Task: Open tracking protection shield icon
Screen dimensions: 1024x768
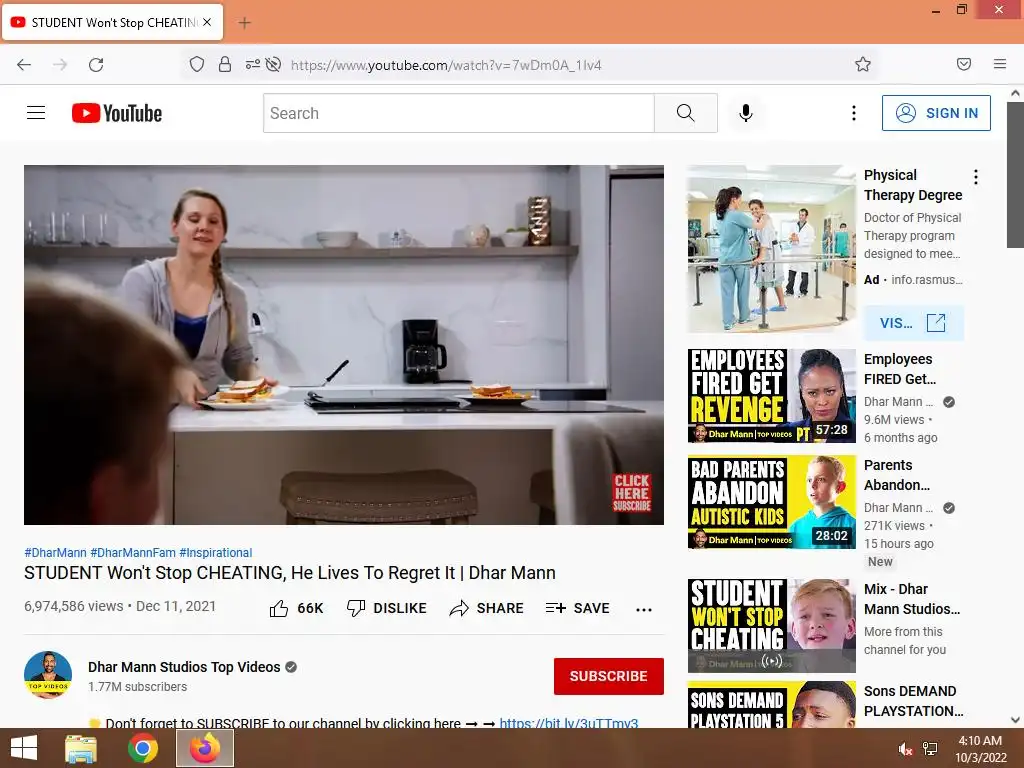Action: (197, 64)
